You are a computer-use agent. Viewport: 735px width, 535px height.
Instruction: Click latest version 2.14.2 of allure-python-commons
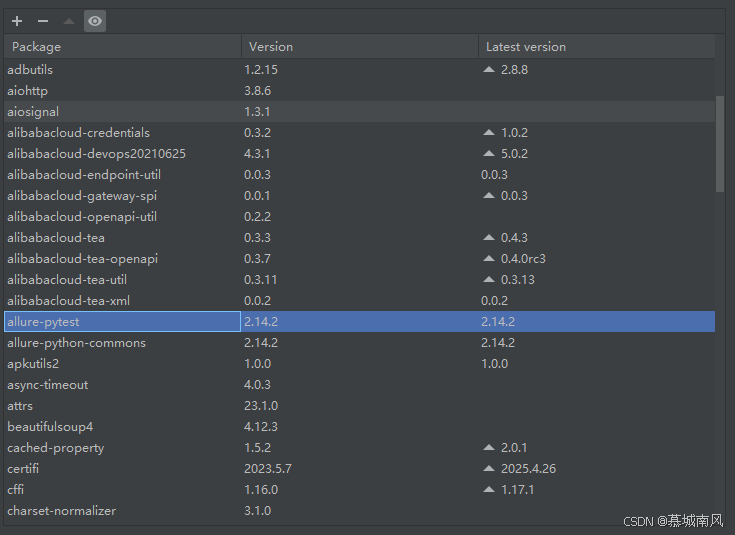click(498, 343)
